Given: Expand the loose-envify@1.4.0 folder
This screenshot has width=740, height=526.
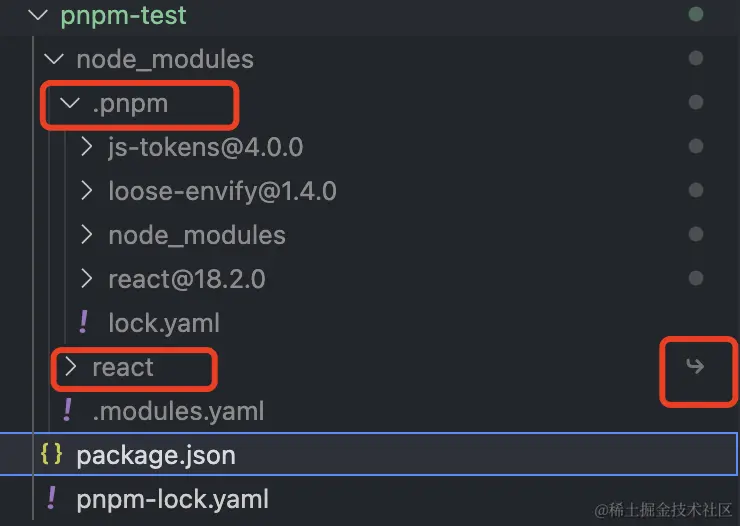Looking at the screenshot, I should pyautogui.click(x=222, y=191).
